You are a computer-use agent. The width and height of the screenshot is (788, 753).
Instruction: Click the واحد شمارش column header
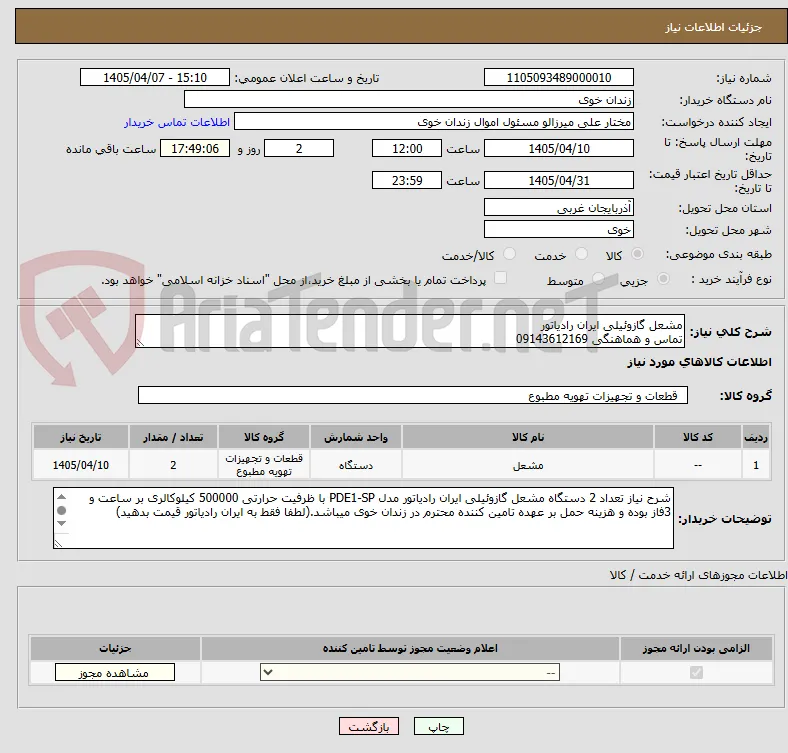pyautogui.click(x=356, y=437)
